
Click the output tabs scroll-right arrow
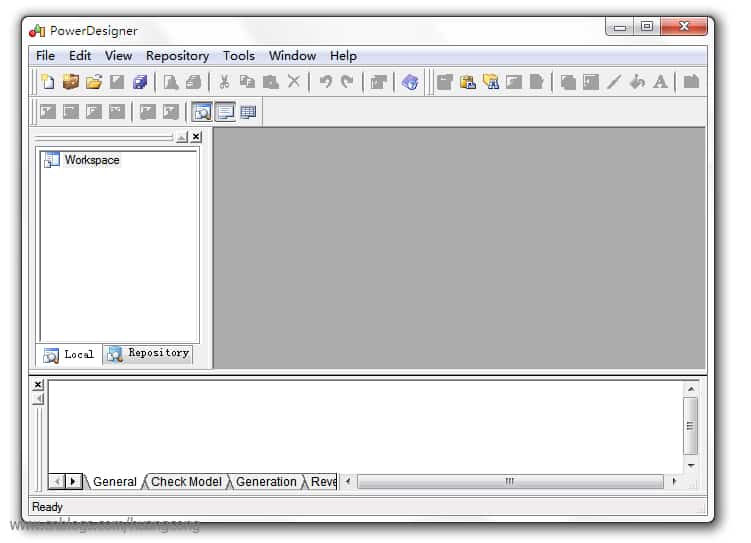[x=73, y=481]
